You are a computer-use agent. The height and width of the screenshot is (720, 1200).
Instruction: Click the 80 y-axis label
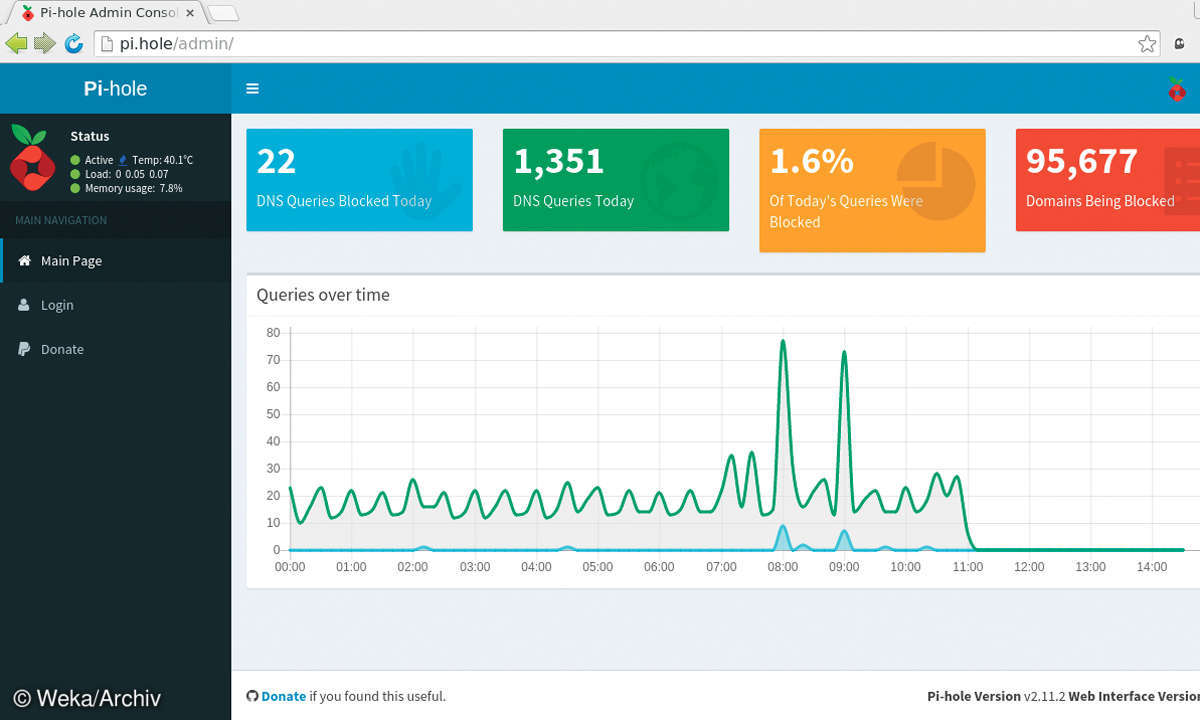point(273,332)
